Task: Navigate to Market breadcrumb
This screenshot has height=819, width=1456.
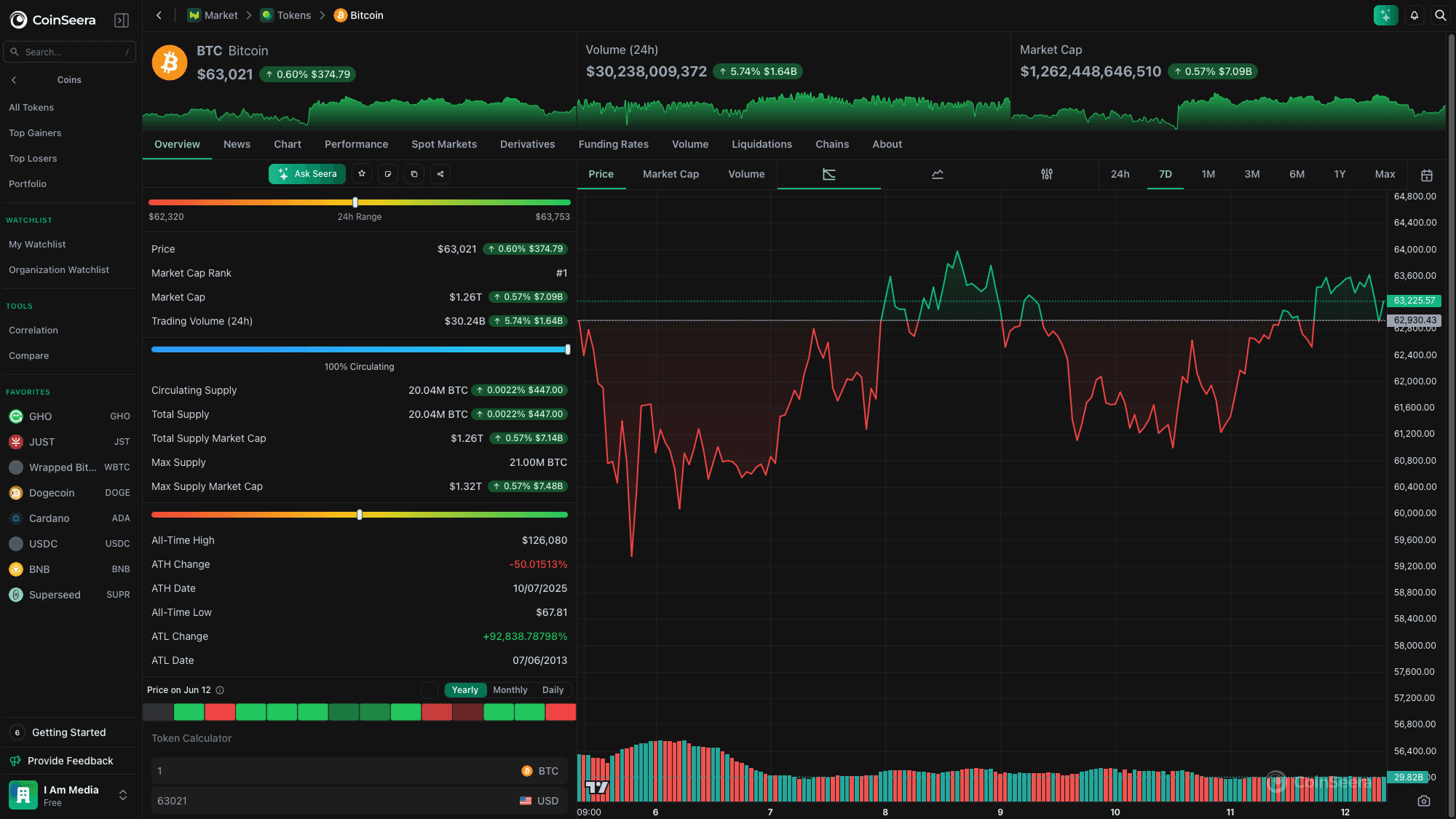Action: point(213,15)
